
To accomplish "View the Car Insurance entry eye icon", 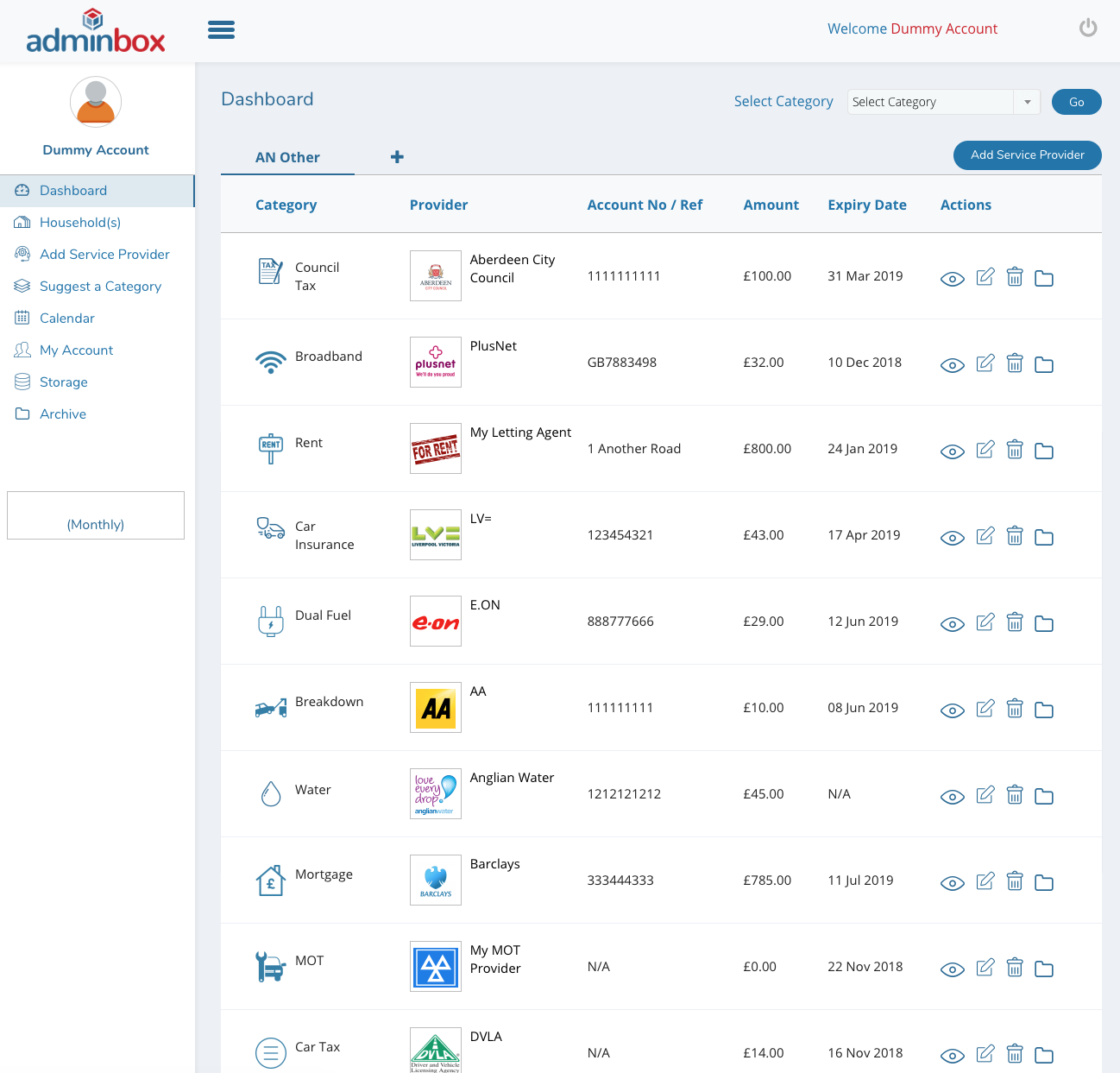I will point(952,538).
